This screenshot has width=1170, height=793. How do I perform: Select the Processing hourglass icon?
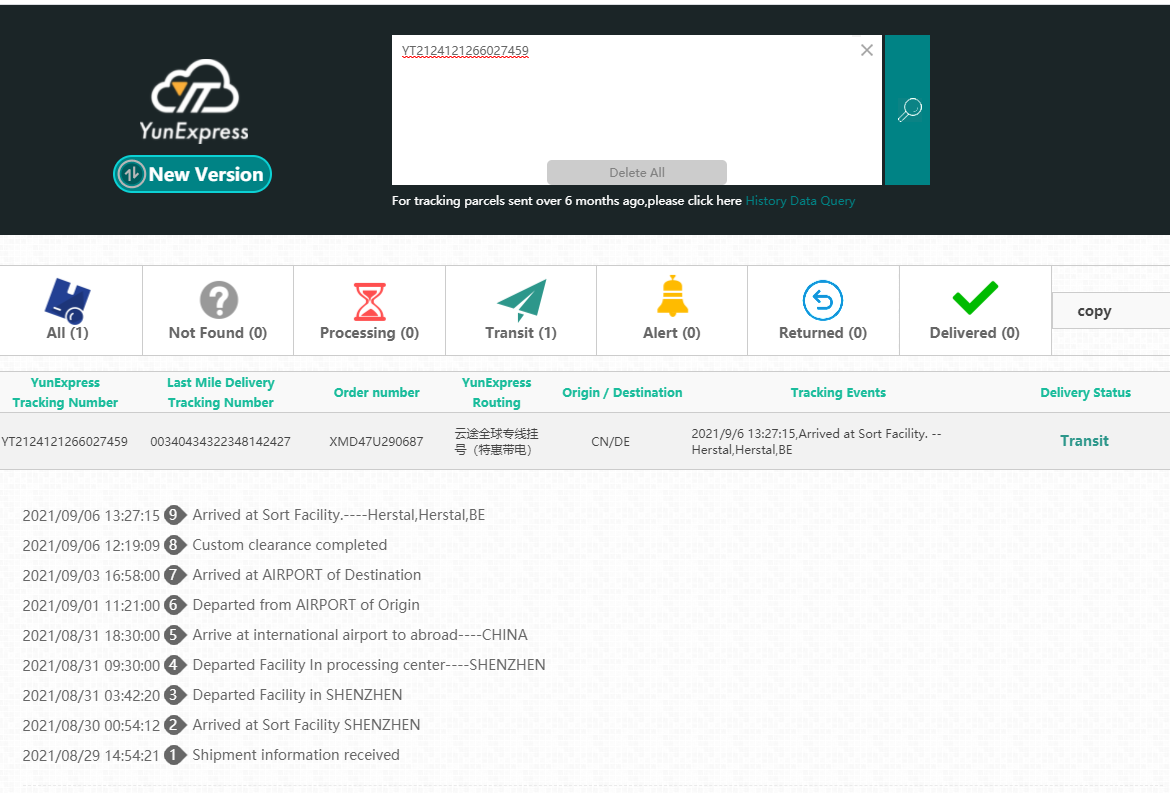(x=369, y=300)
